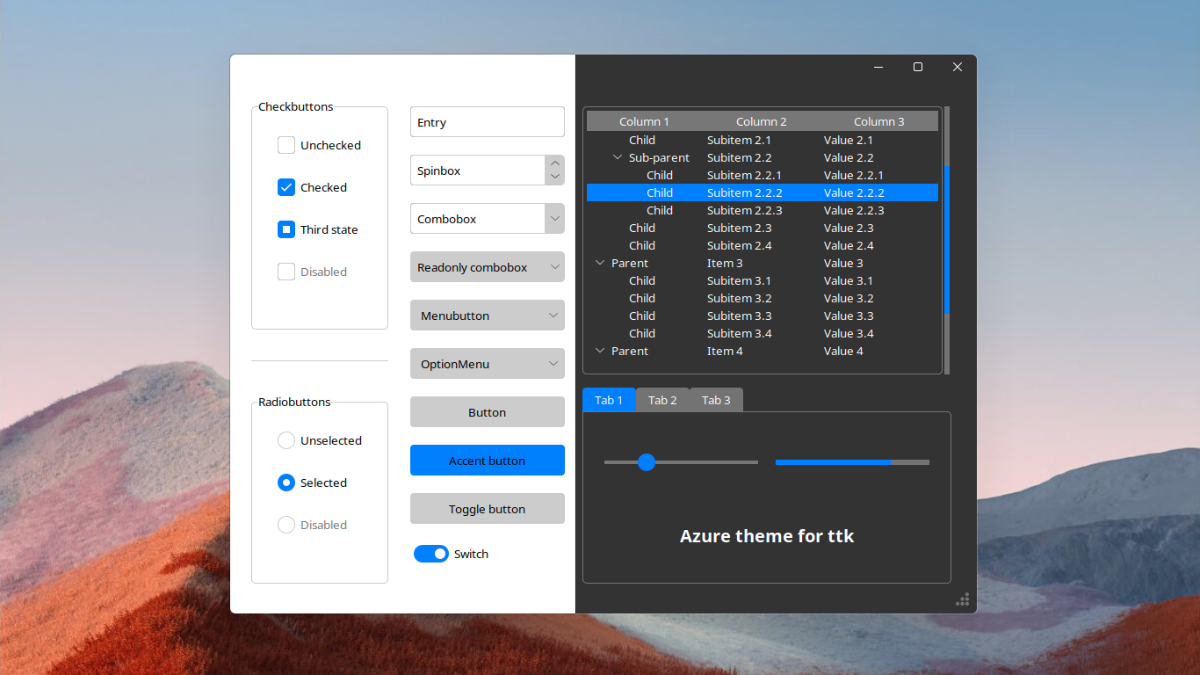This screenshot has height=675, width=1200.
Task: Close the window
Action: 957,67
